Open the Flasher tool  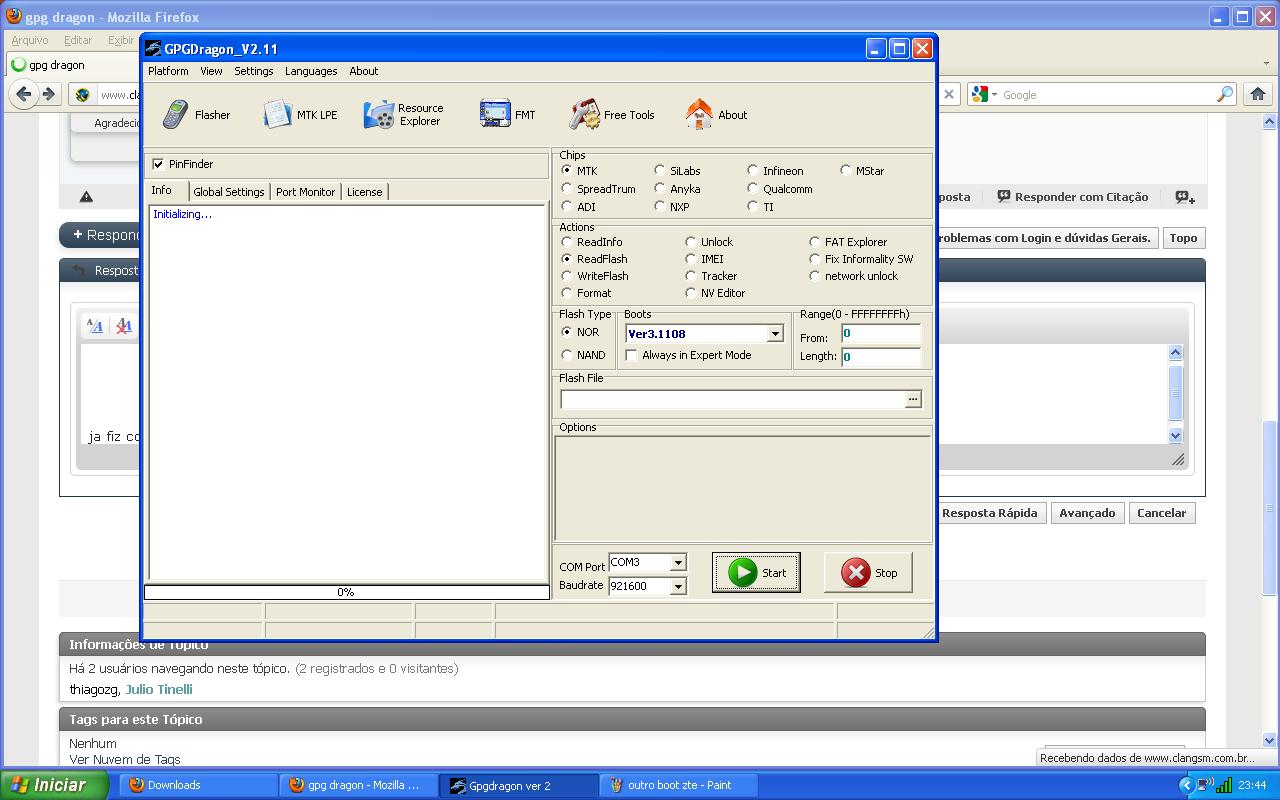[x=196, y=115]
